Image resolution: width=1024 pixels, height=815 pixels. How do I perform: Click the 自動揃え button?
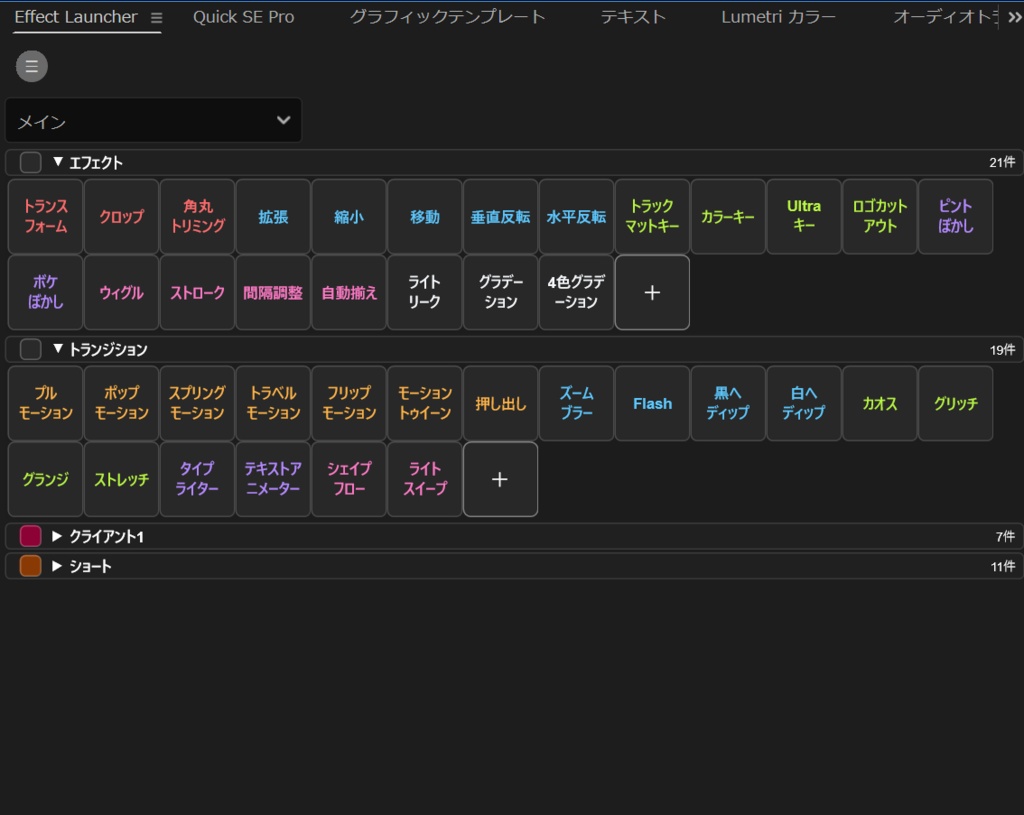pyautogui.click(x=349, y=292)
